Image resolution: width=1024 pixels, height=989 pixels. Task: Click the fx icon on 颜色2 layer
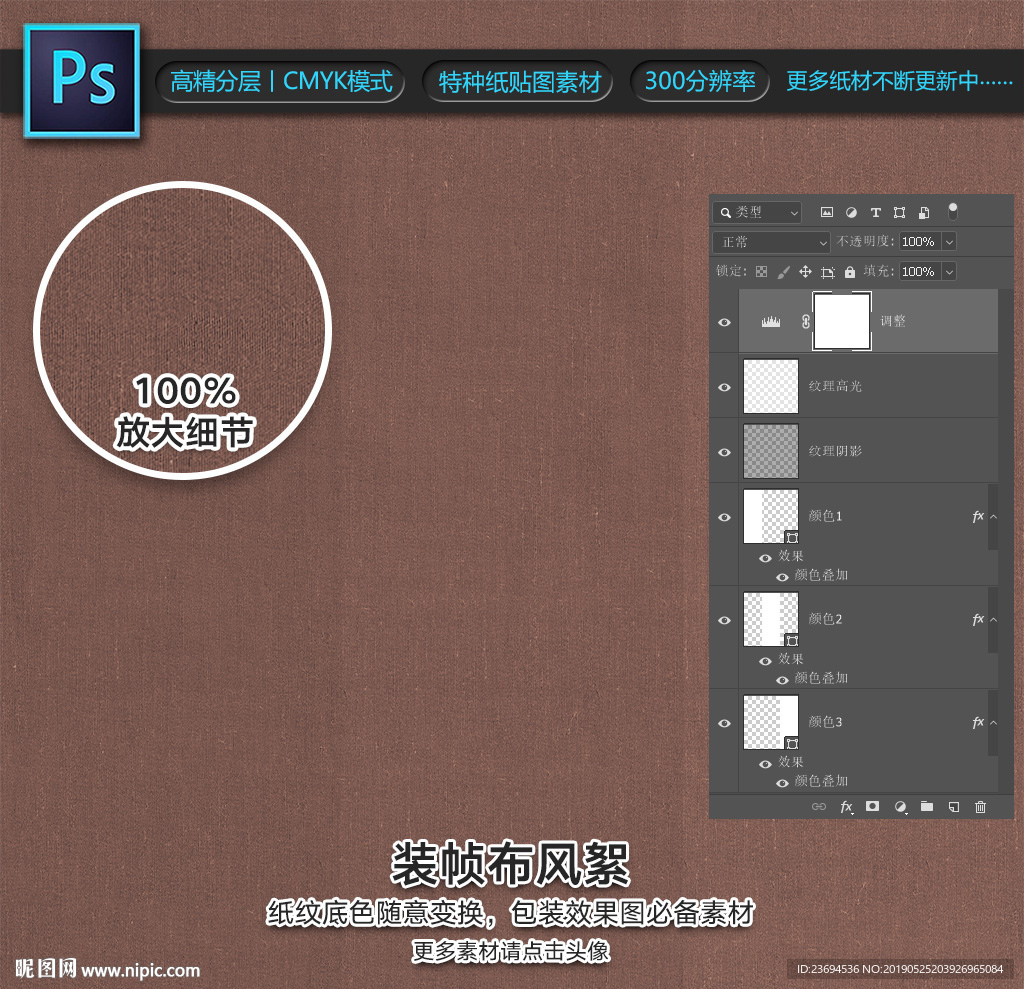click(978, 619)
